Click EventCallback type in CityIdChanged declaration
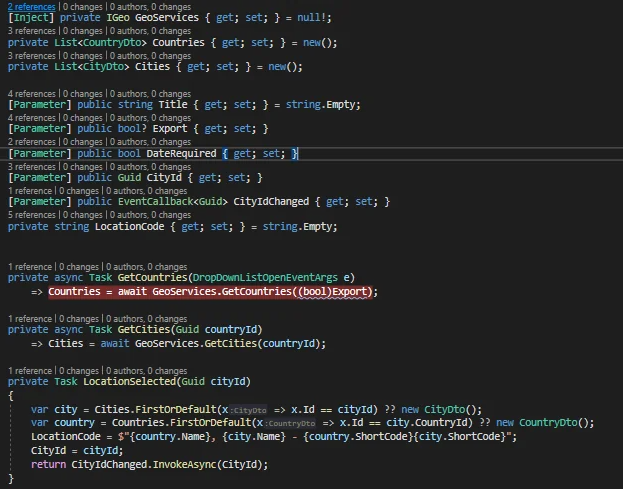Image resolution: width=623 pixels, height=489 pixels. point(155,202)
